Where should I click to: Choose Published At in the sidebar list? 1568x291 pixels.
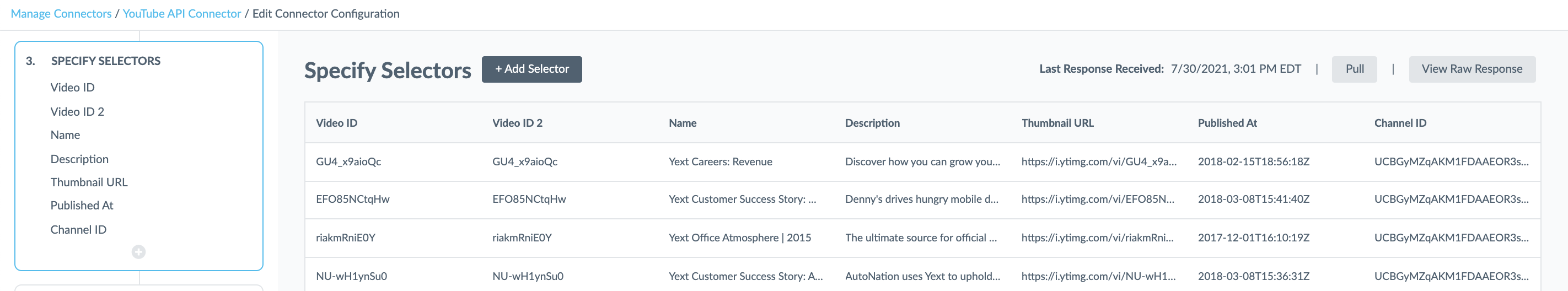[x=82, y=205]
